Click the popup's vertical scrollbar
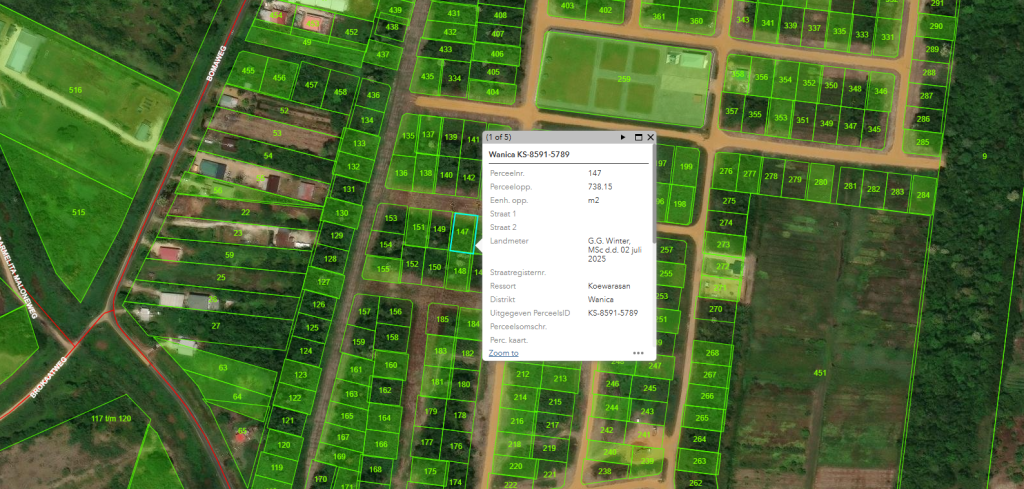1024x489 pixels. tap(654, 200)
